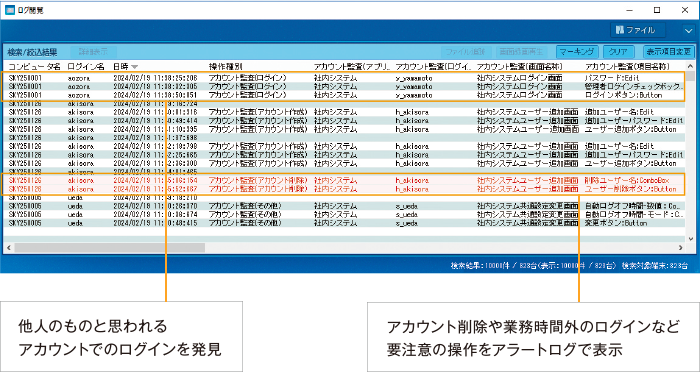Select the red アカウント削除 ComboBox log row

[345, 180]
